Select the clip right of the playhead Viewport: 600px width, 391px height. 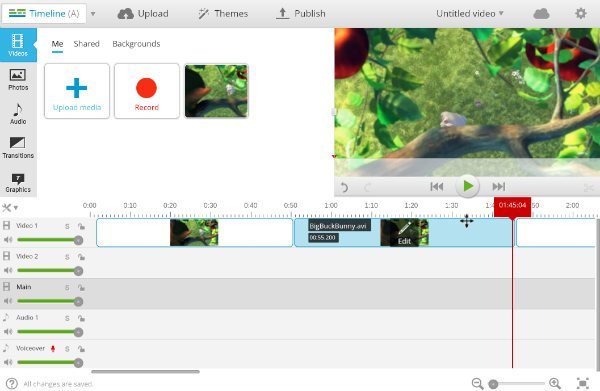coord(556,233)
